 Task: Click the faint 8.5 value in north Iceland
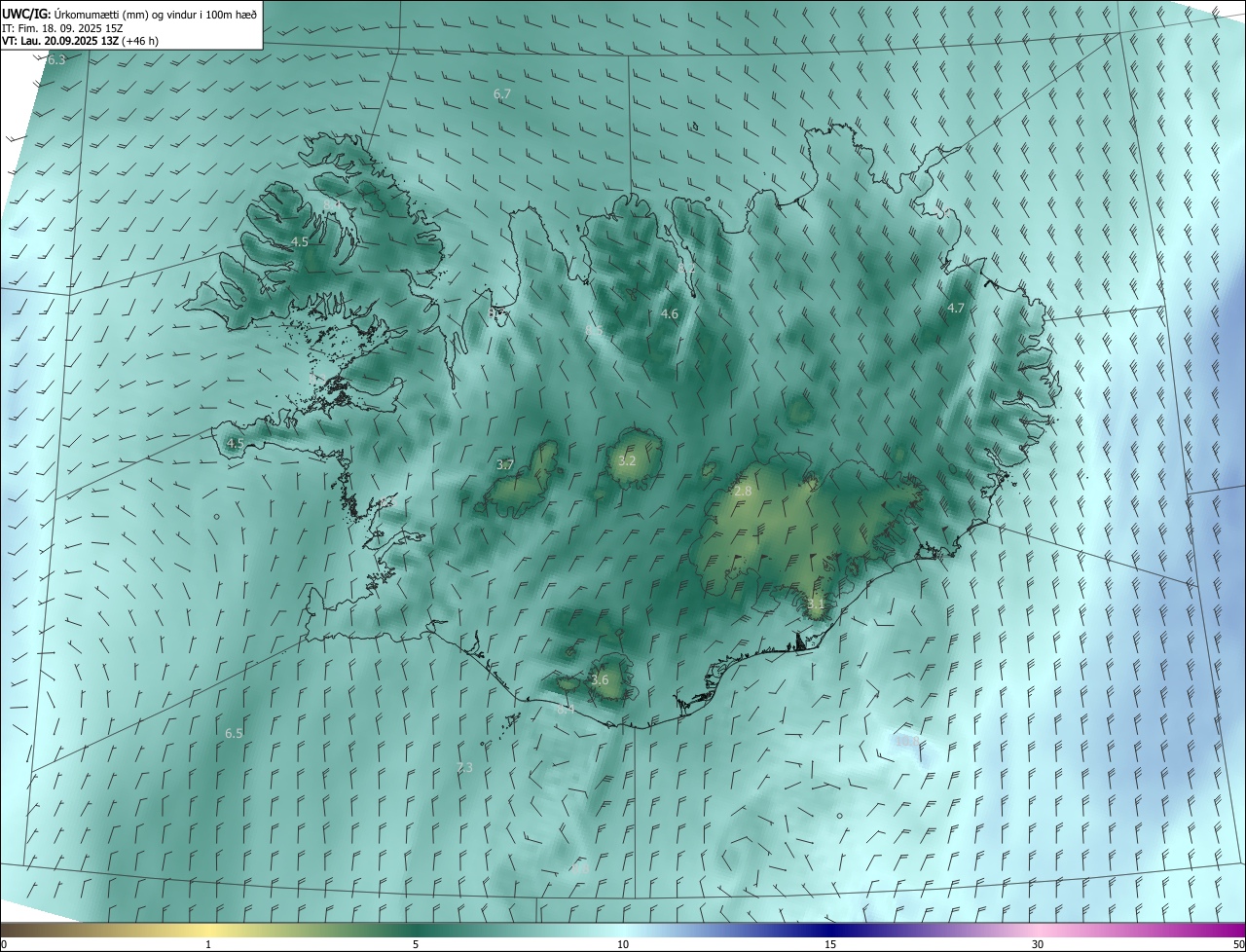(x=594, y=332)
